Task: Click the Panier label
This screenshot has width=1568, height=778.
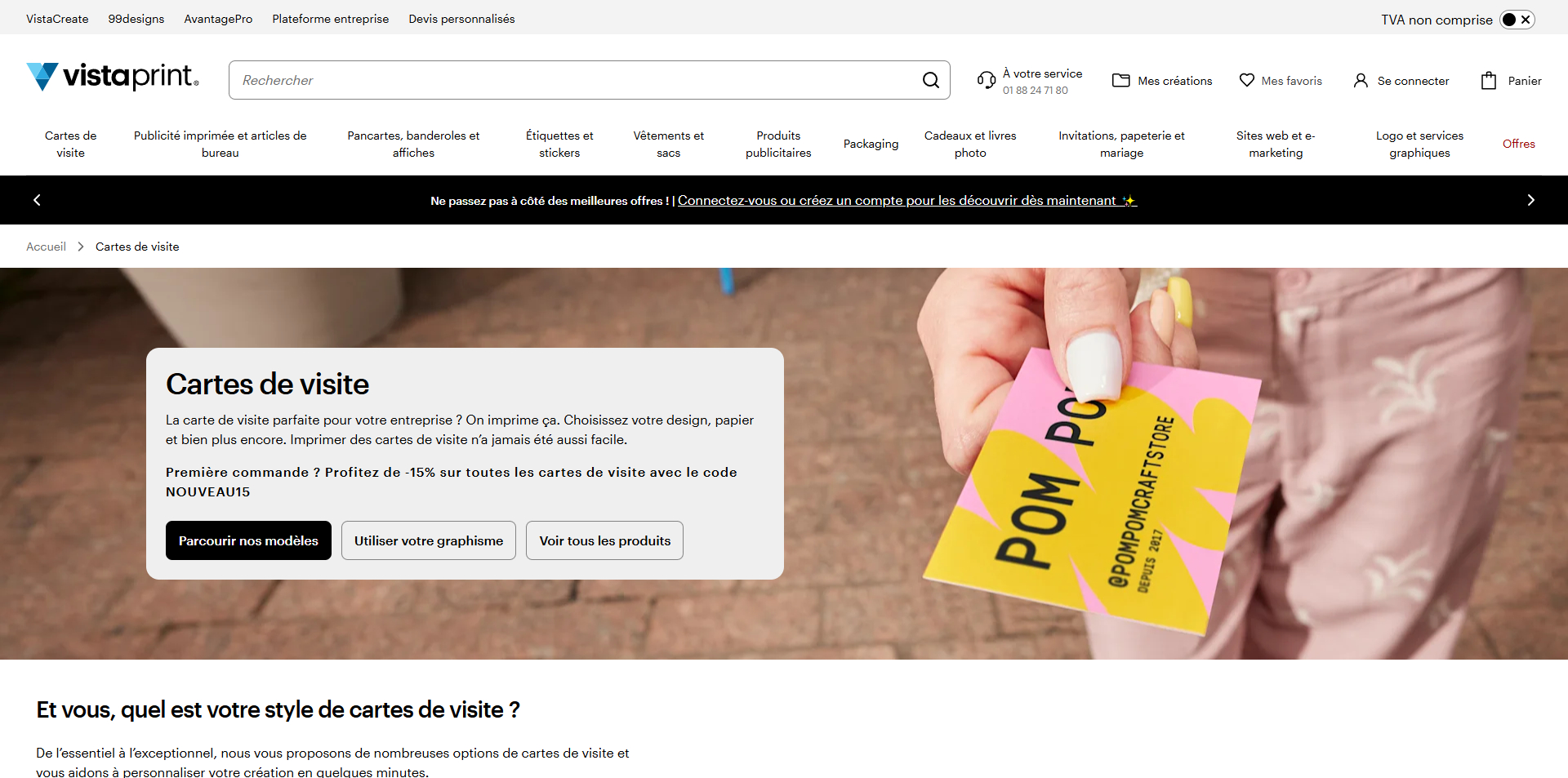Action: (1525, 81)
